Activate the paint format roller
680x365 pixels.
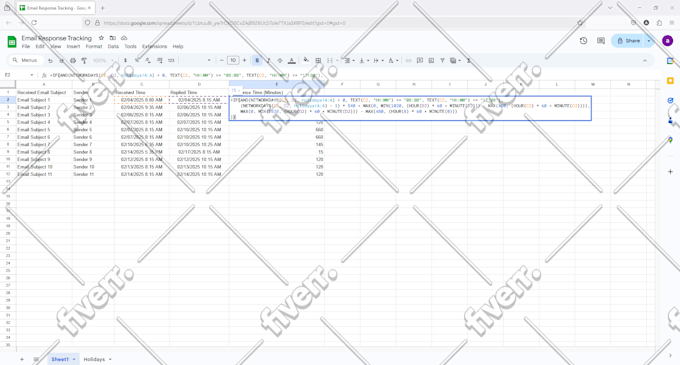click(x=84, y=61)
